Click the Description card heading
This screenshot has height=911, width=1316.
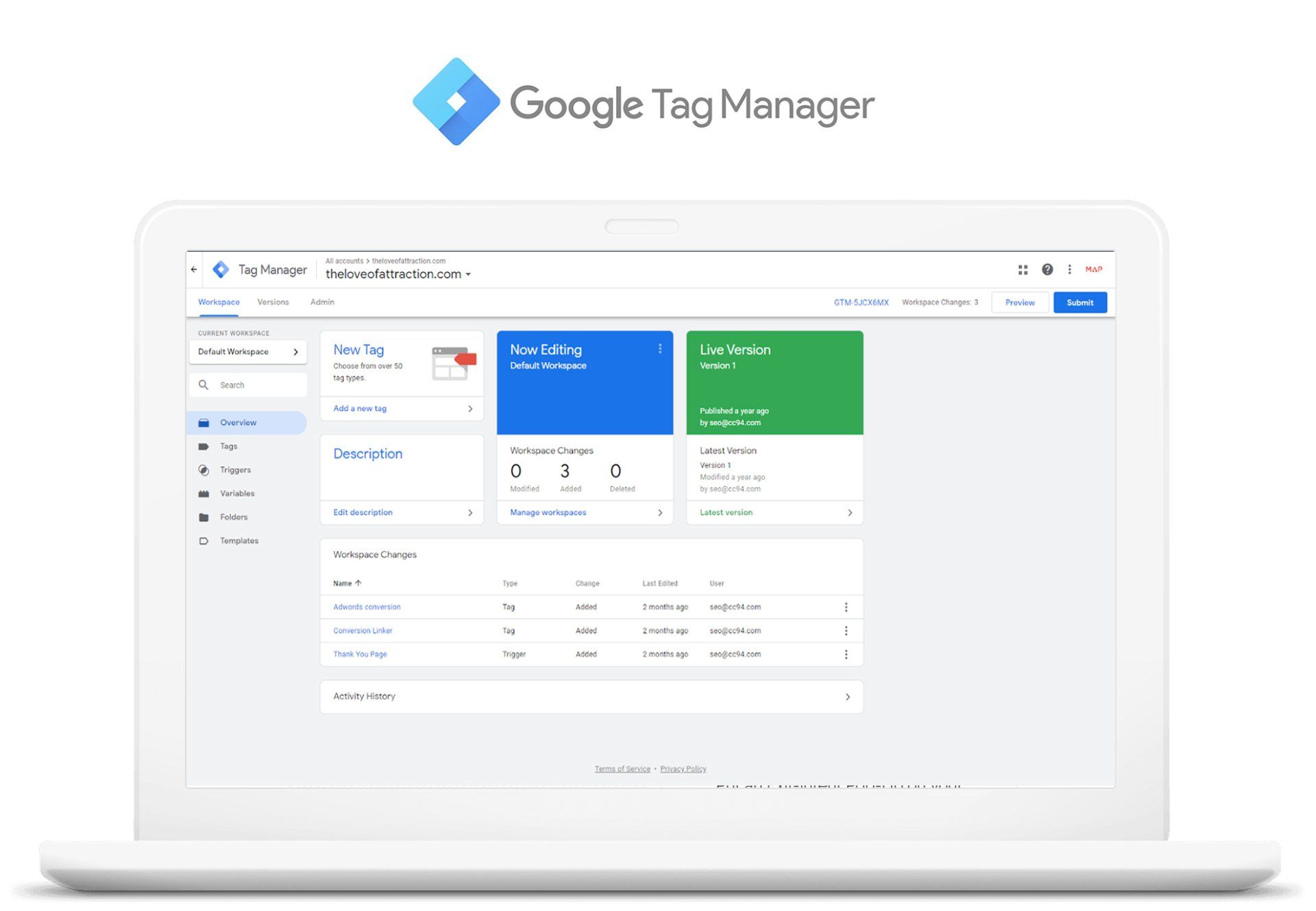(x=367, y=454)
